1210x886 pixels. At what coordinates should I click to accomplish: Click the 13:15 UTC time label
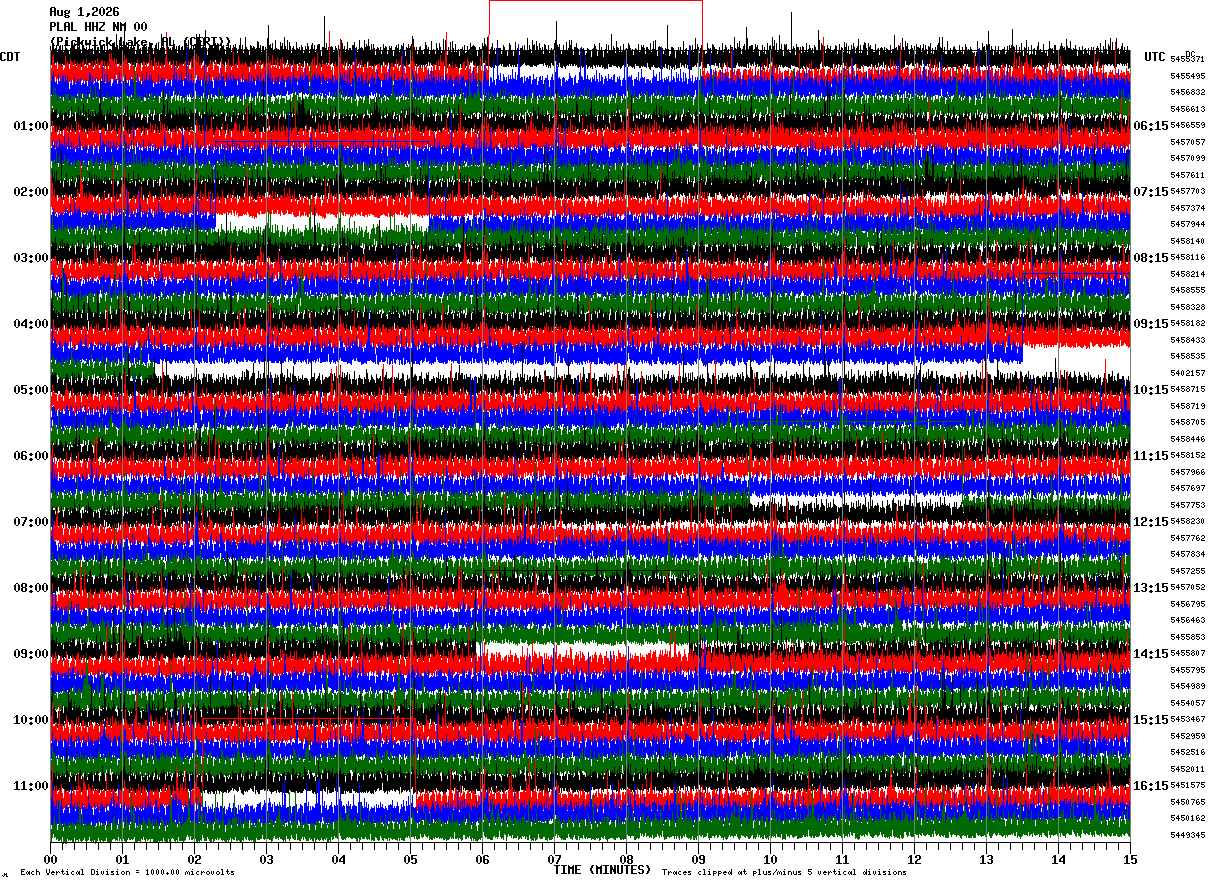tap(1150, 588)
